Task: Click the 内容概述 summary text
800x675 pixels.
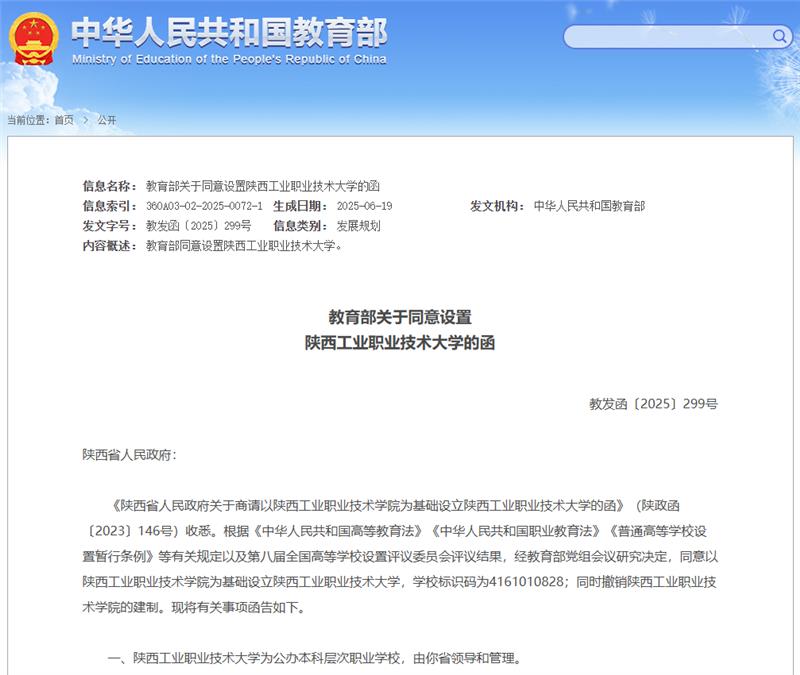Action: pos(244,246)
